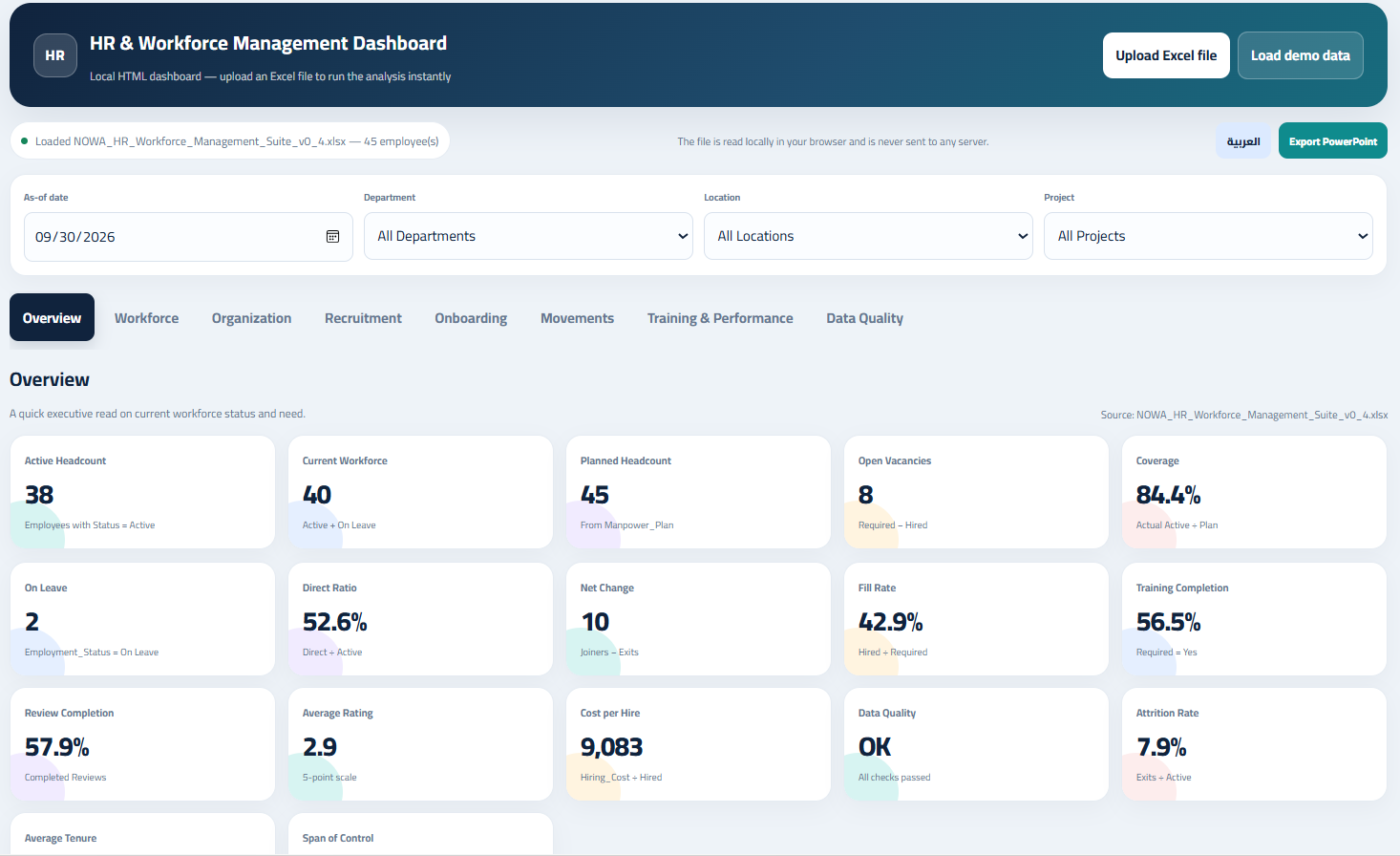Click Upload Excel file button
Screen dimensions: 1400x856
pos(1166,55)
